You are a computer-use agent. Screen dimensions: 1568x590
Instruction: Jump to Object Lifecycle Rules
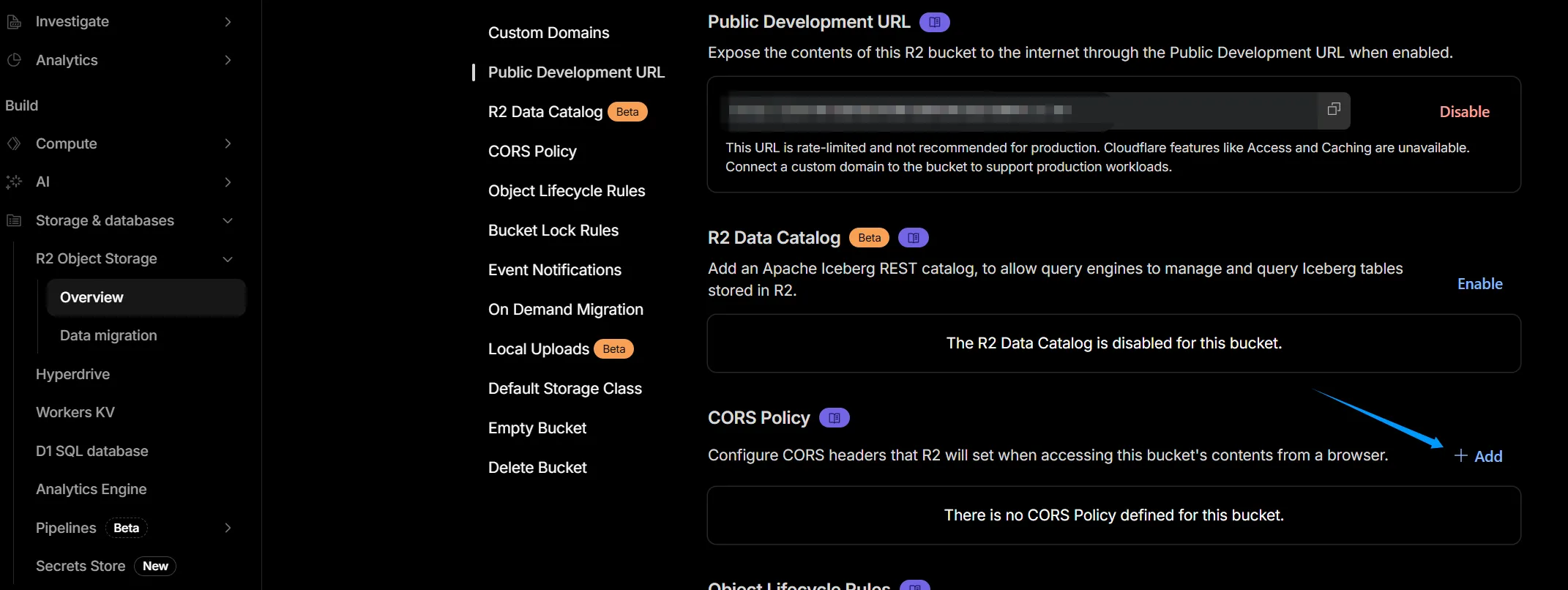tap(567, 191)
